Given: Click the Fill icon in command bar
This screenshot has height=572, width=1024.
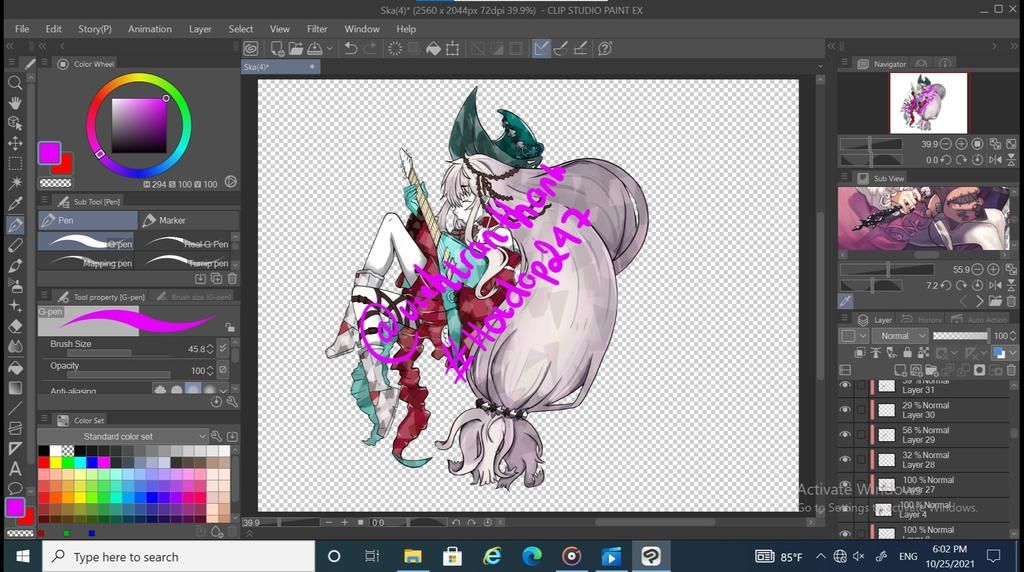Looking at the screenshot, I should 433,48.
